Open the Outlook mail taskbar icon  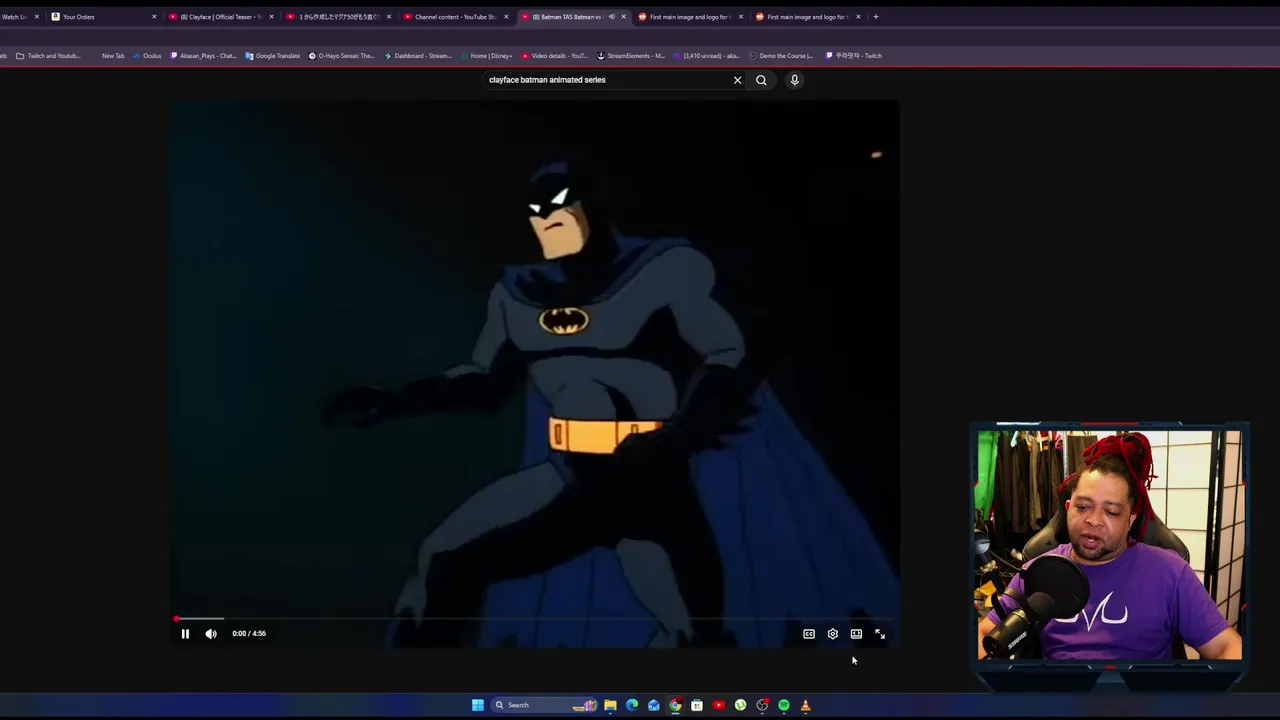[x=654, y=705]
